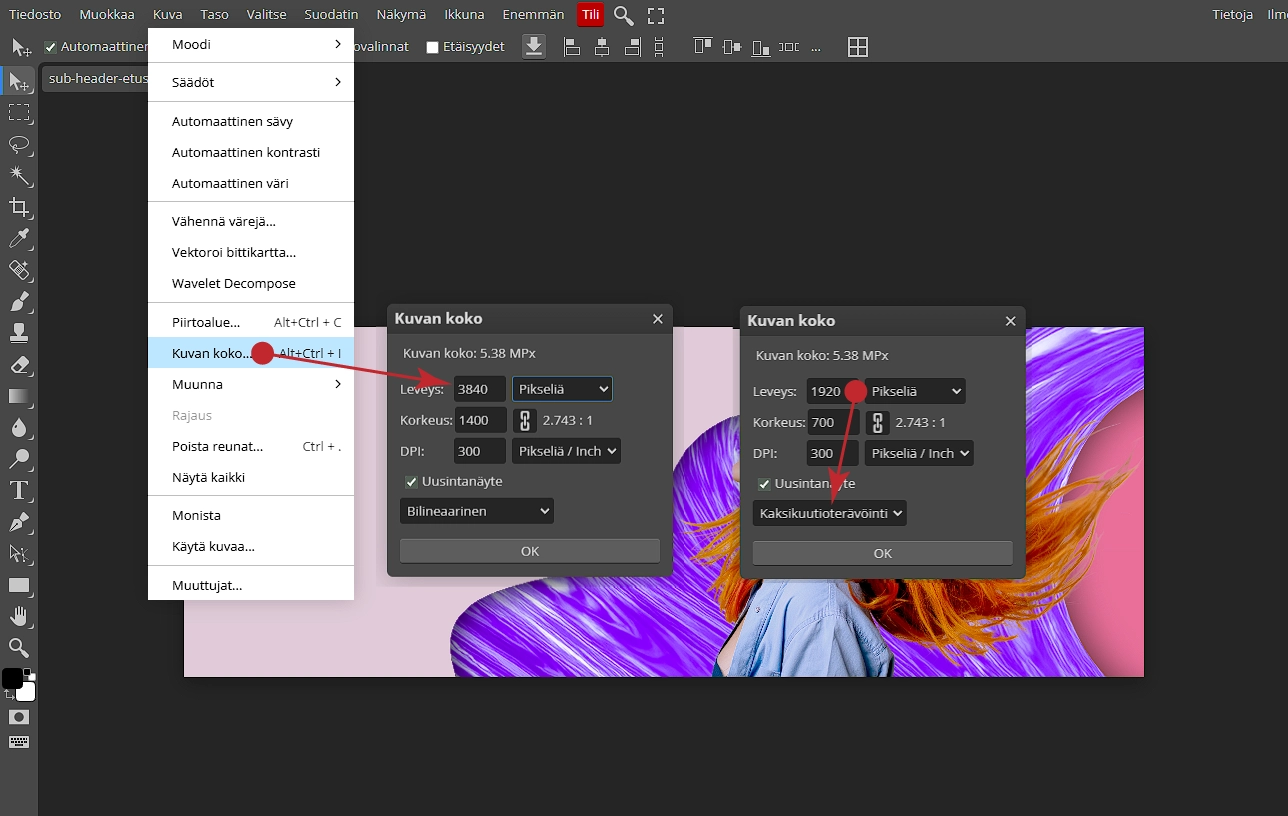
Task: Select the Magic Wand tool
Action: [x=19, y=176]
